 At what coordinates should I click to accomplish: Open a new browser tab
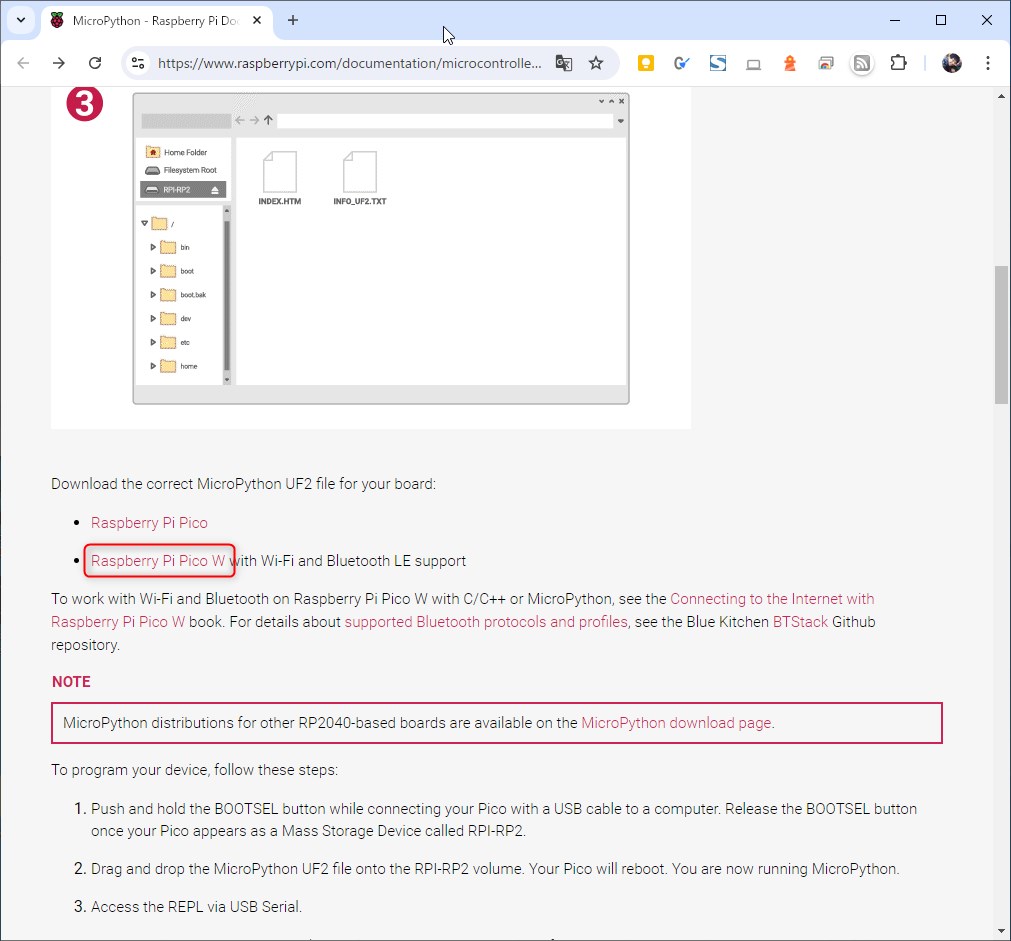point(293,20)
